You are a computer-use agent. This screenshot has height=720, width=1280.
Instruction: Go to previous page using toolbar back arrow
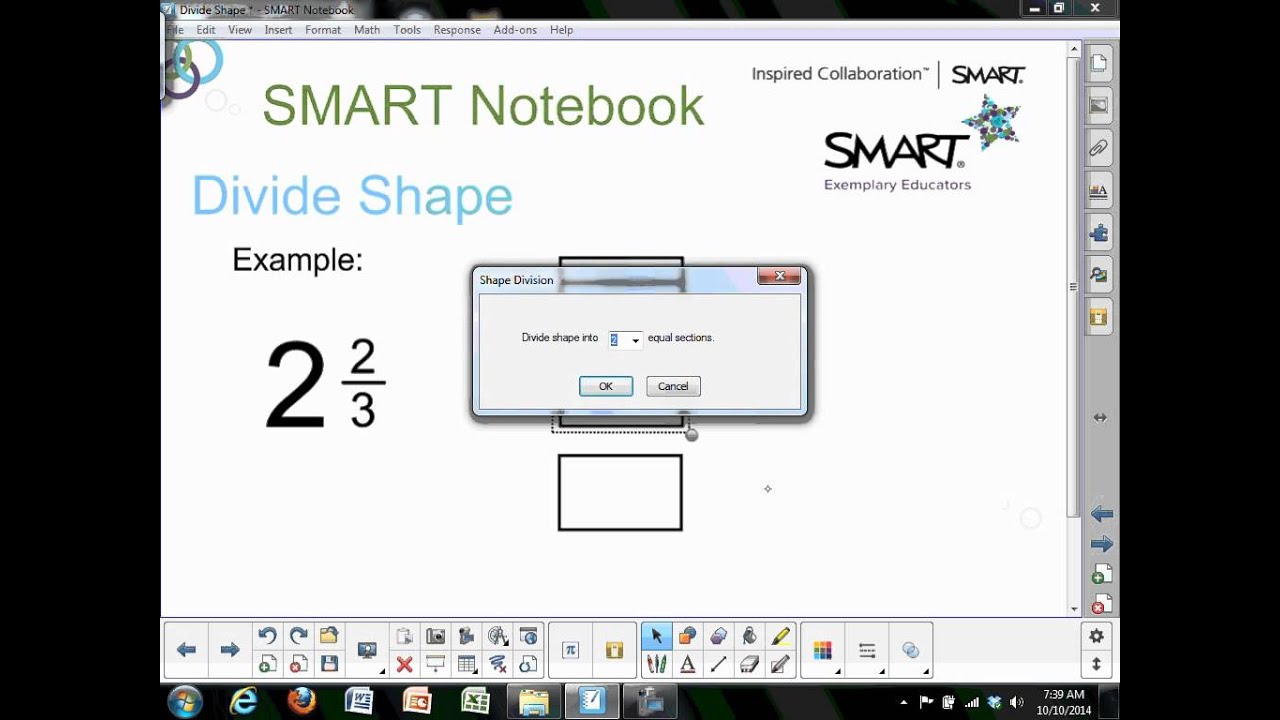[186, 650]
